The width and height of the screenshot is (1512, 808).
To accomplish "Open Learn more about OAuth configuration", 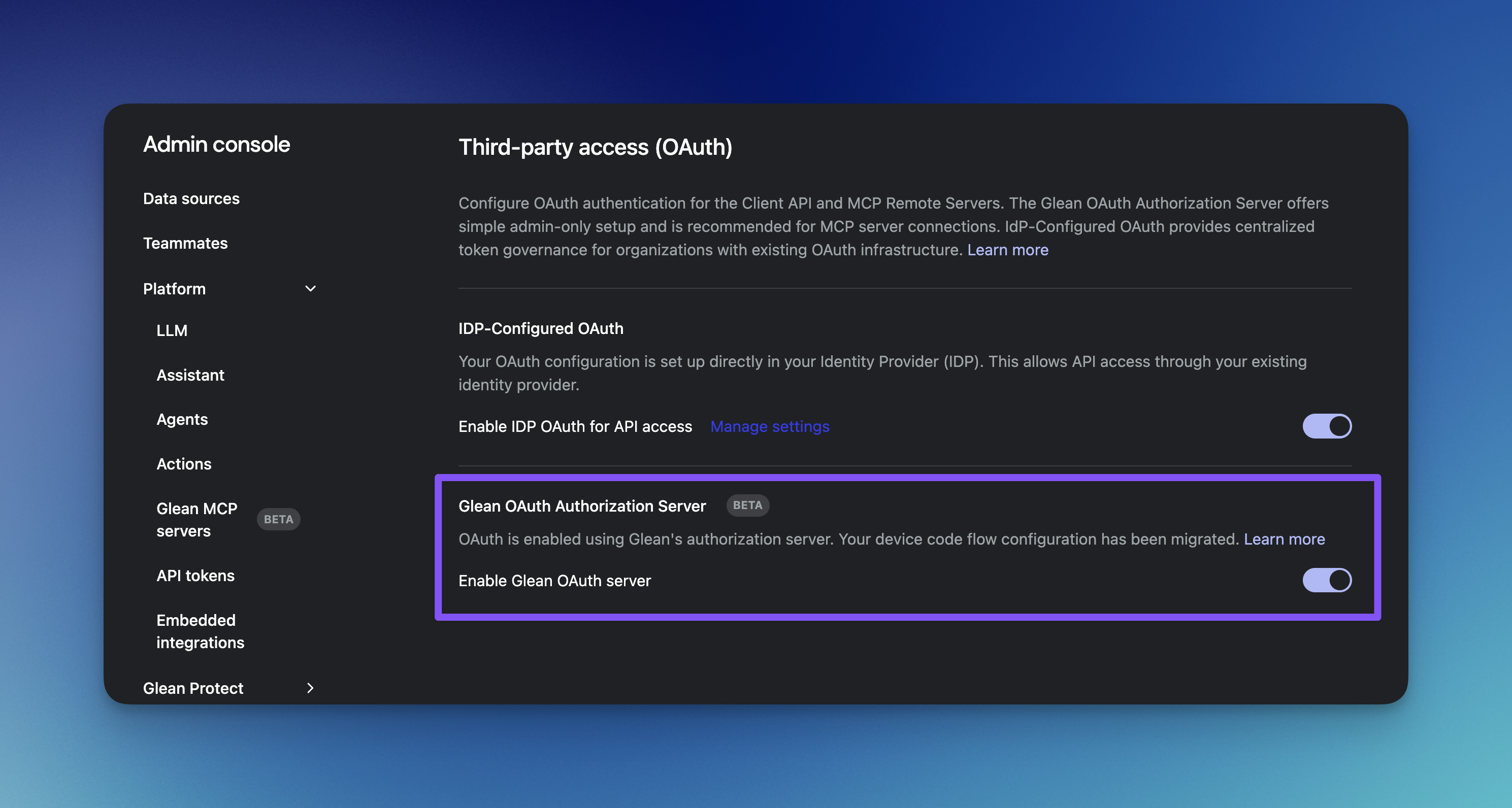I will coord(1008,249).
